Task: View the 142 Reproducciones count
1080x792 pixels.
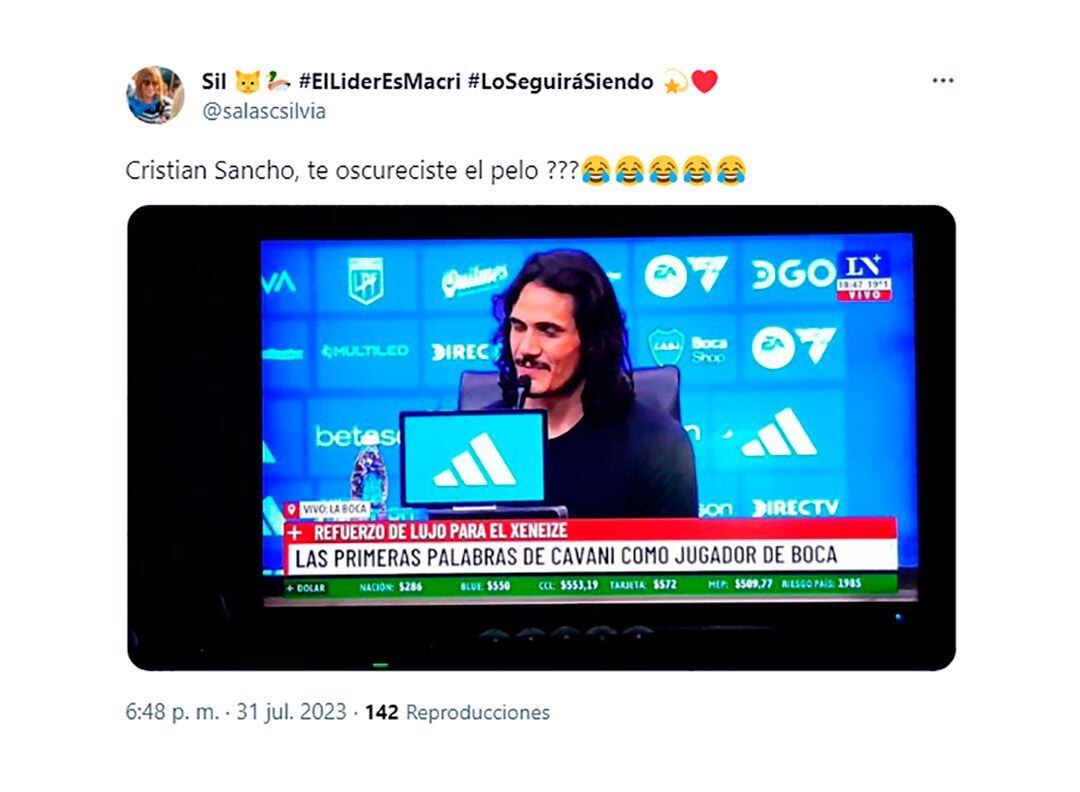Action: coord(457,711)
